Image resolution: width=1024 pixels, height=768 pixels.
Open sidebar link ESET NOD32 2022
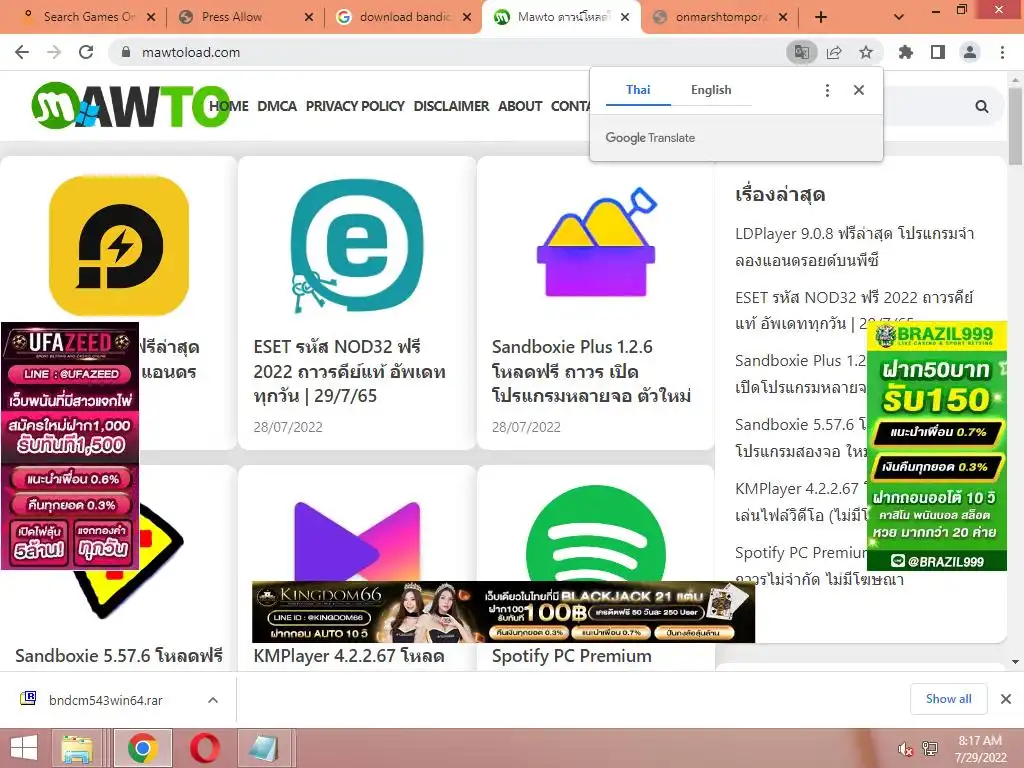(854, 310)
